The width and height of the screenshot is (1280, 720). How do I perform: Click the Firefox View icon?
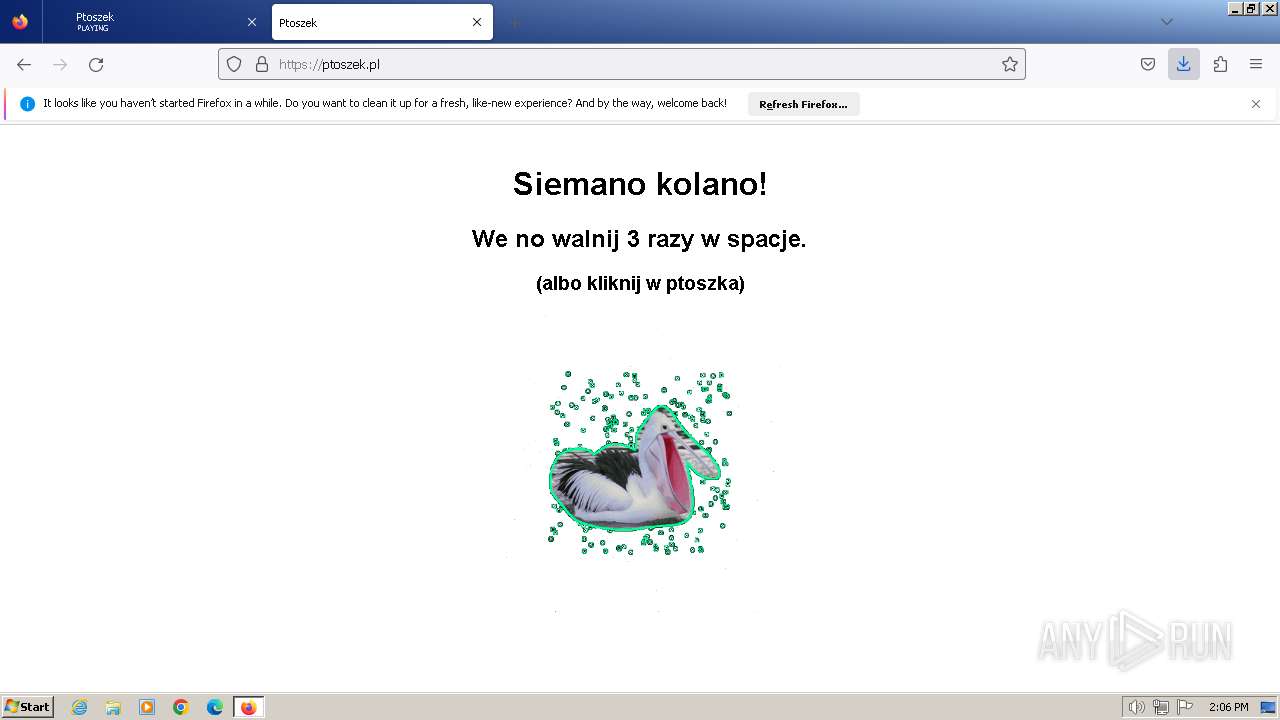click(x=20, y=22)
